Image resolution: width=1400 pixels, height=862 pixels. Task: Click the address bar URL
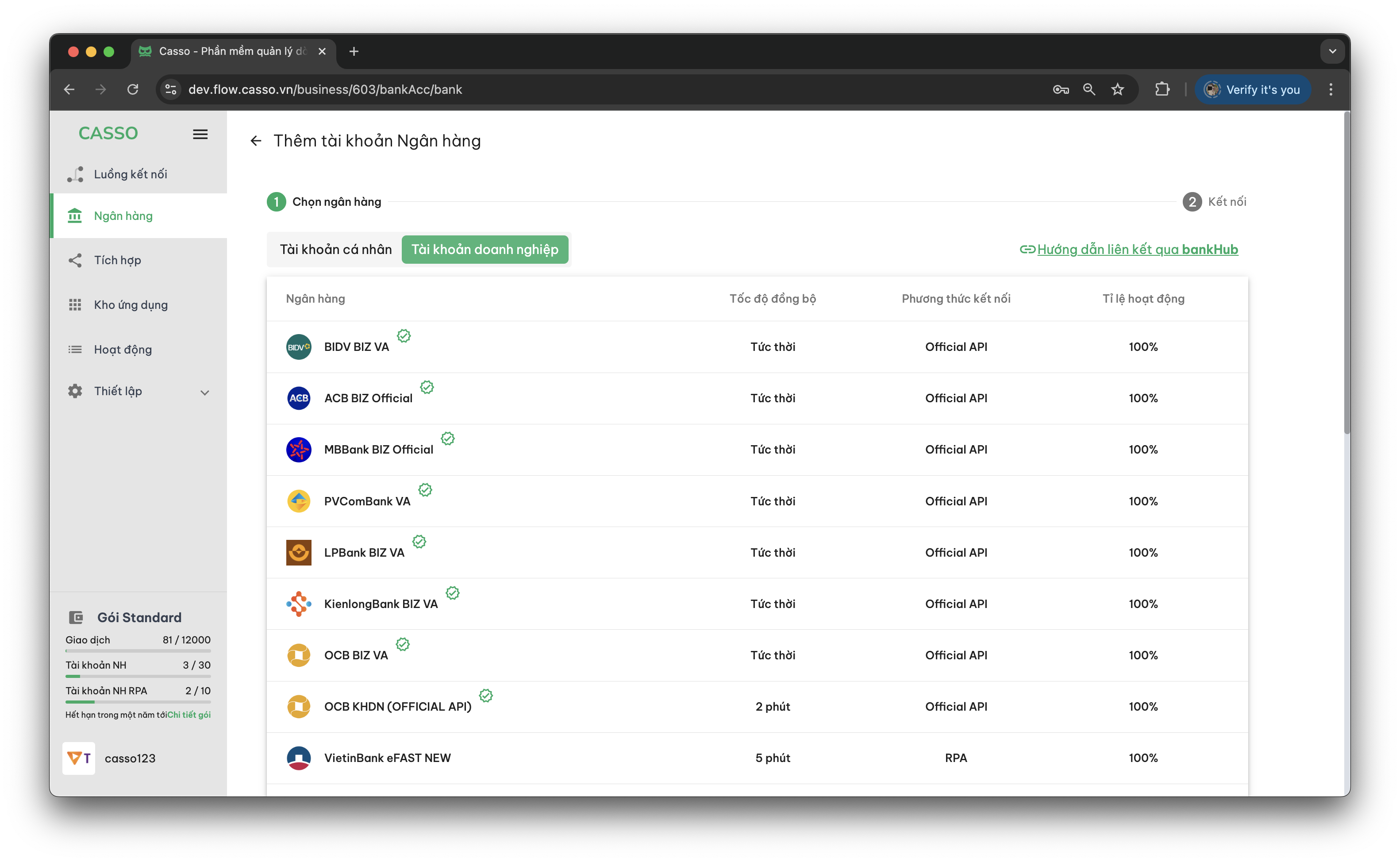pyautogui.click(x=325, y=89)
